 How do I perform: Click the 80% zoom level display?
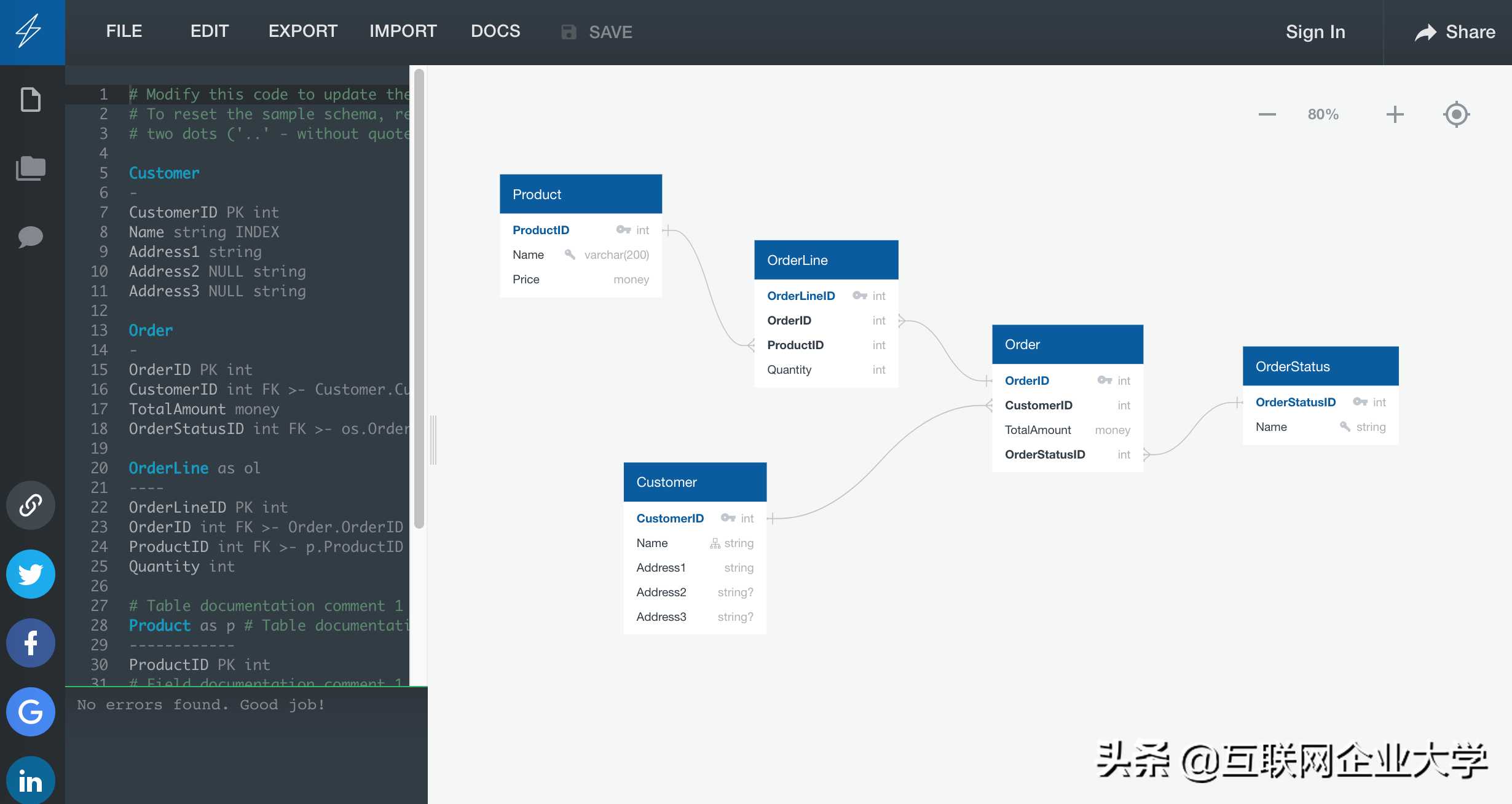click(x=1322, y=113)
